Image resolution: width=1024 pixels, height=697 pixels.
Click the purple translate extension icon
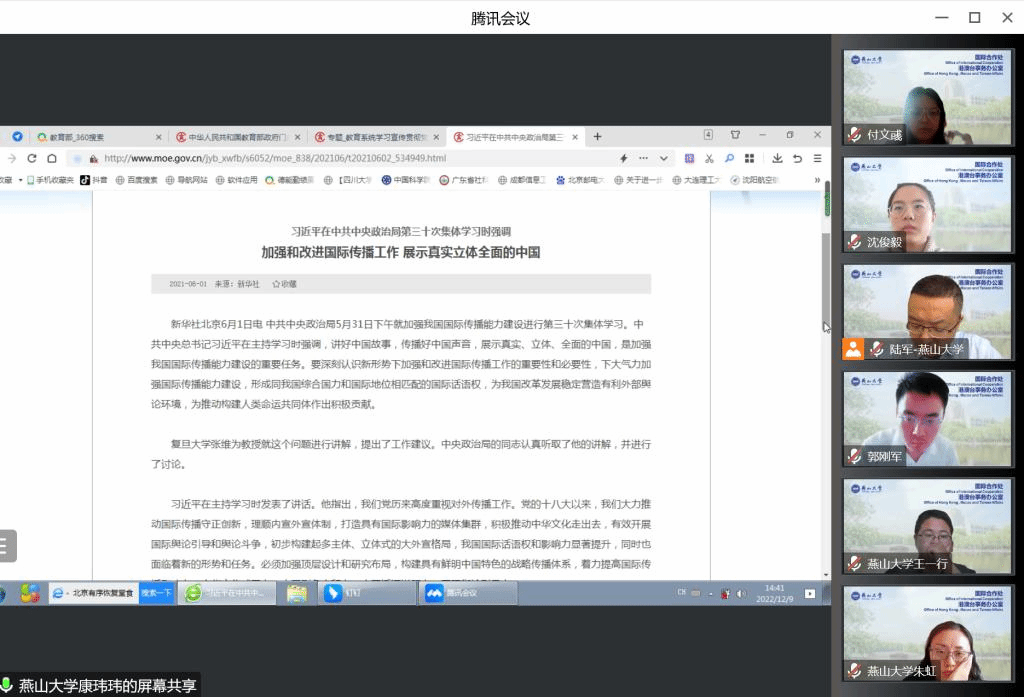pyautogui.click(x=689, y=158)
